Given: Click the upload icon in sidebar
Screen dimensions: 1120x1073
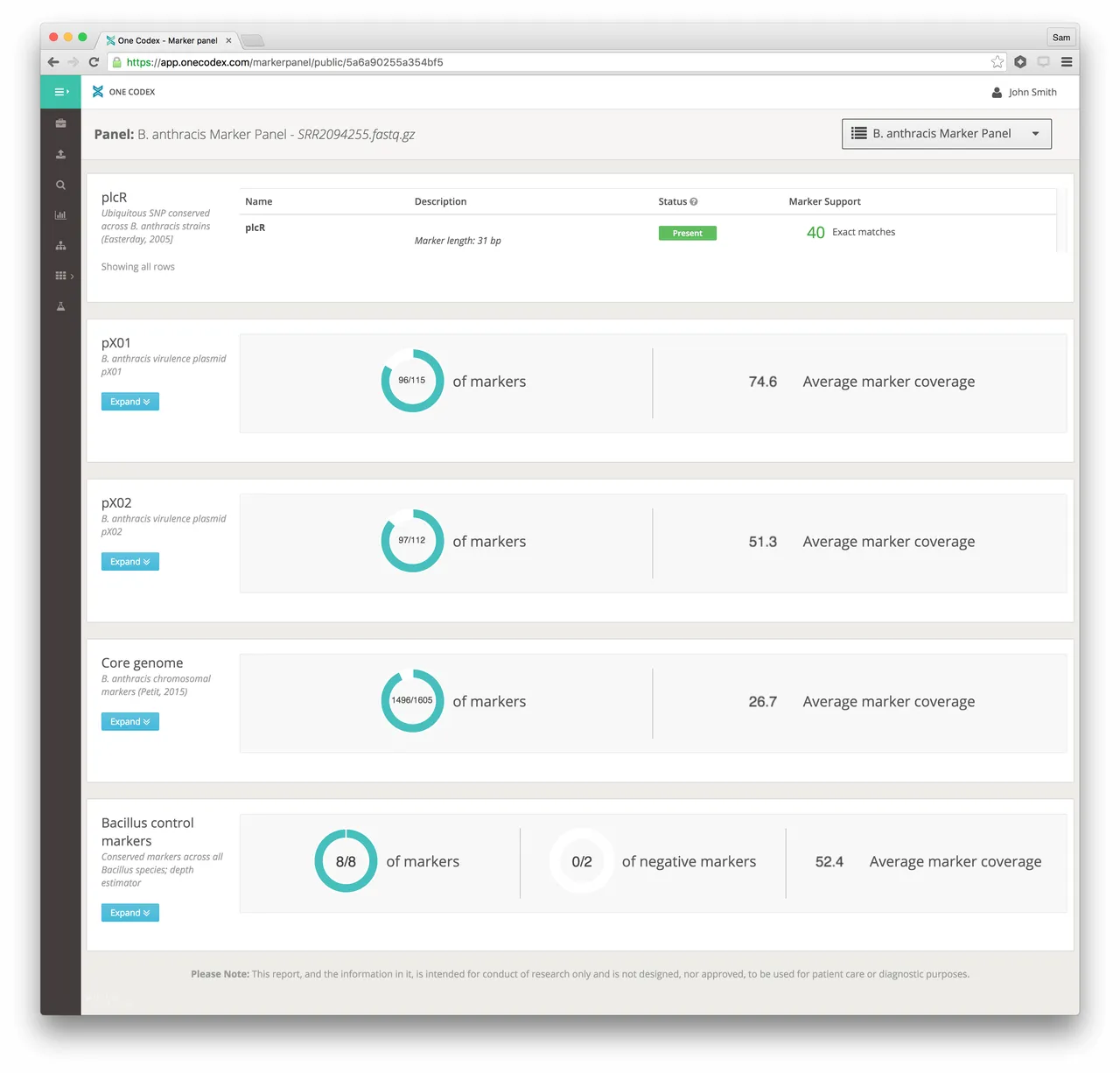Looking at the screenshot, I should [x=60, y=154].
